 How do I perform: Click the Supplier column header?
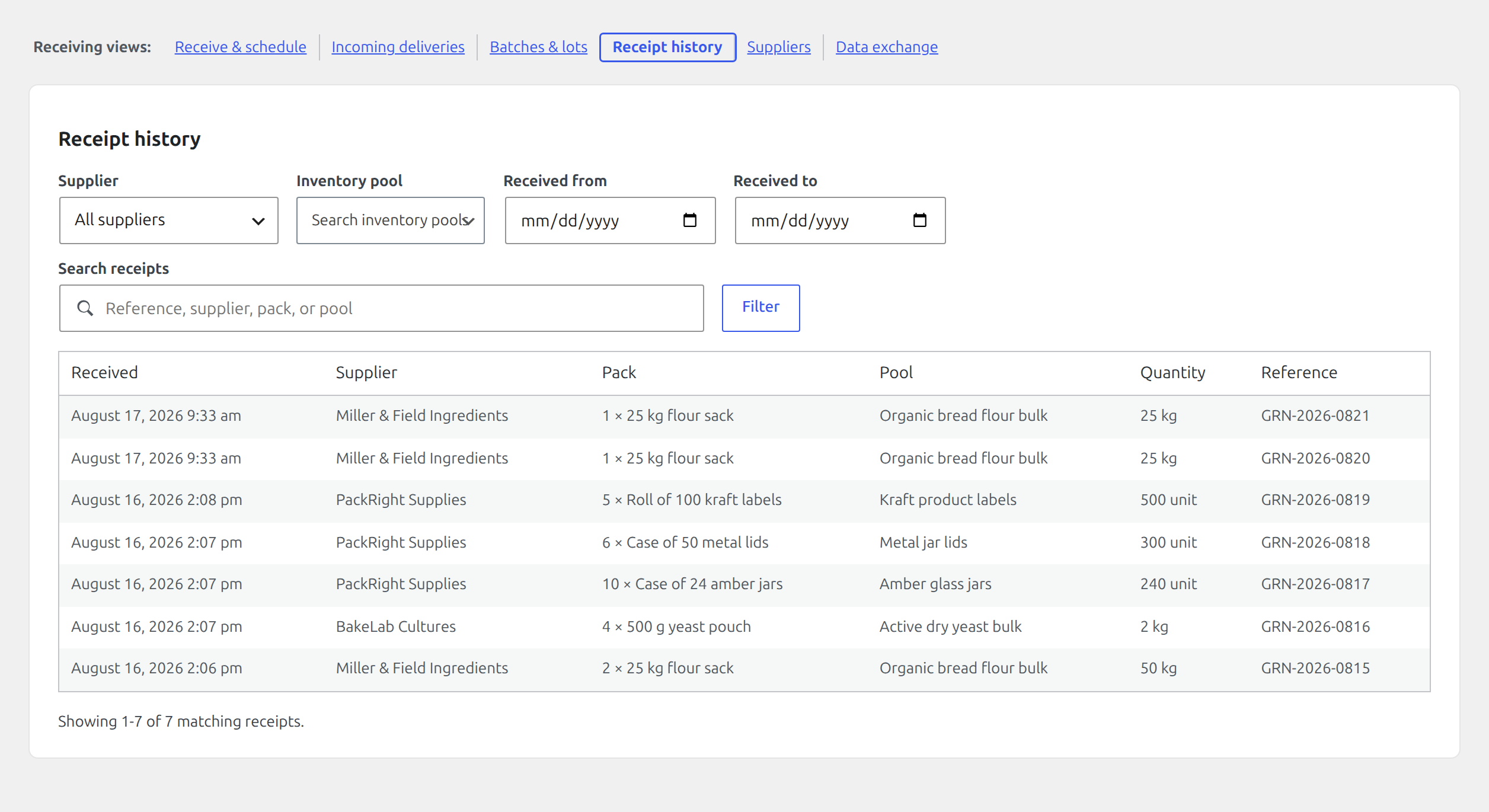click(x=366, y=373)
